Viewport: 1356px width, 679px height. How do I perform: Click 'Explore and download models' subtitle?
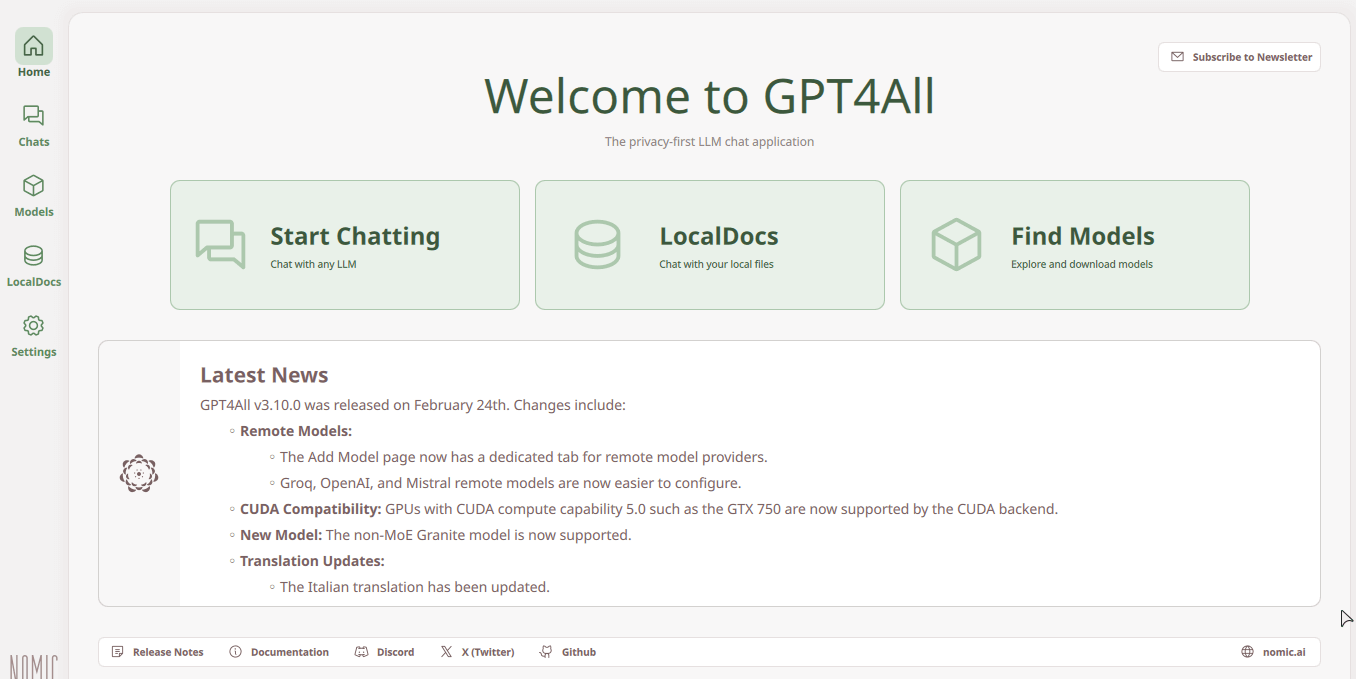[x=1082, y=265]
